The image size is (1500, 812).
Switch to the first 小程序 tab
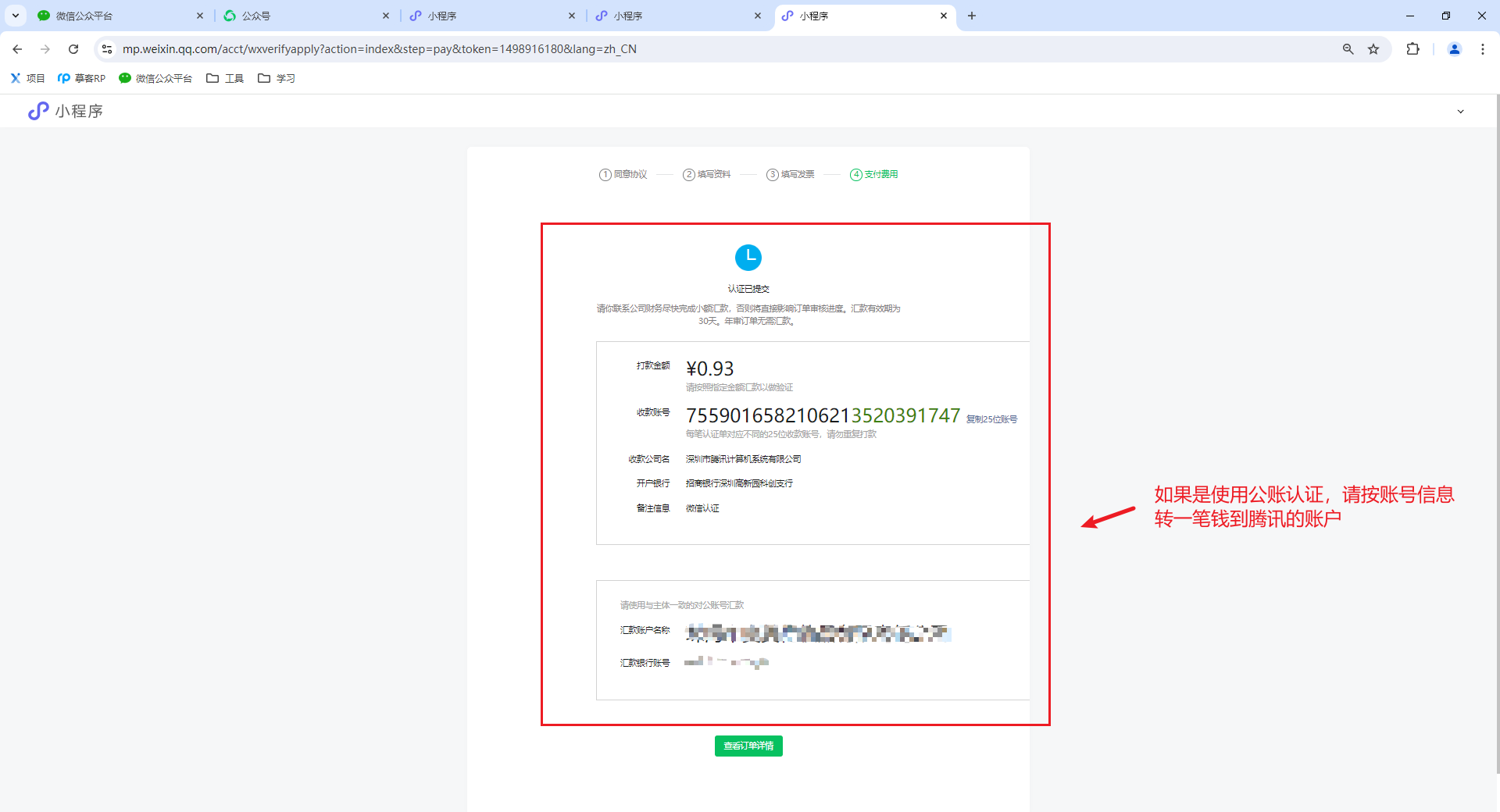(x=492, y=16)
